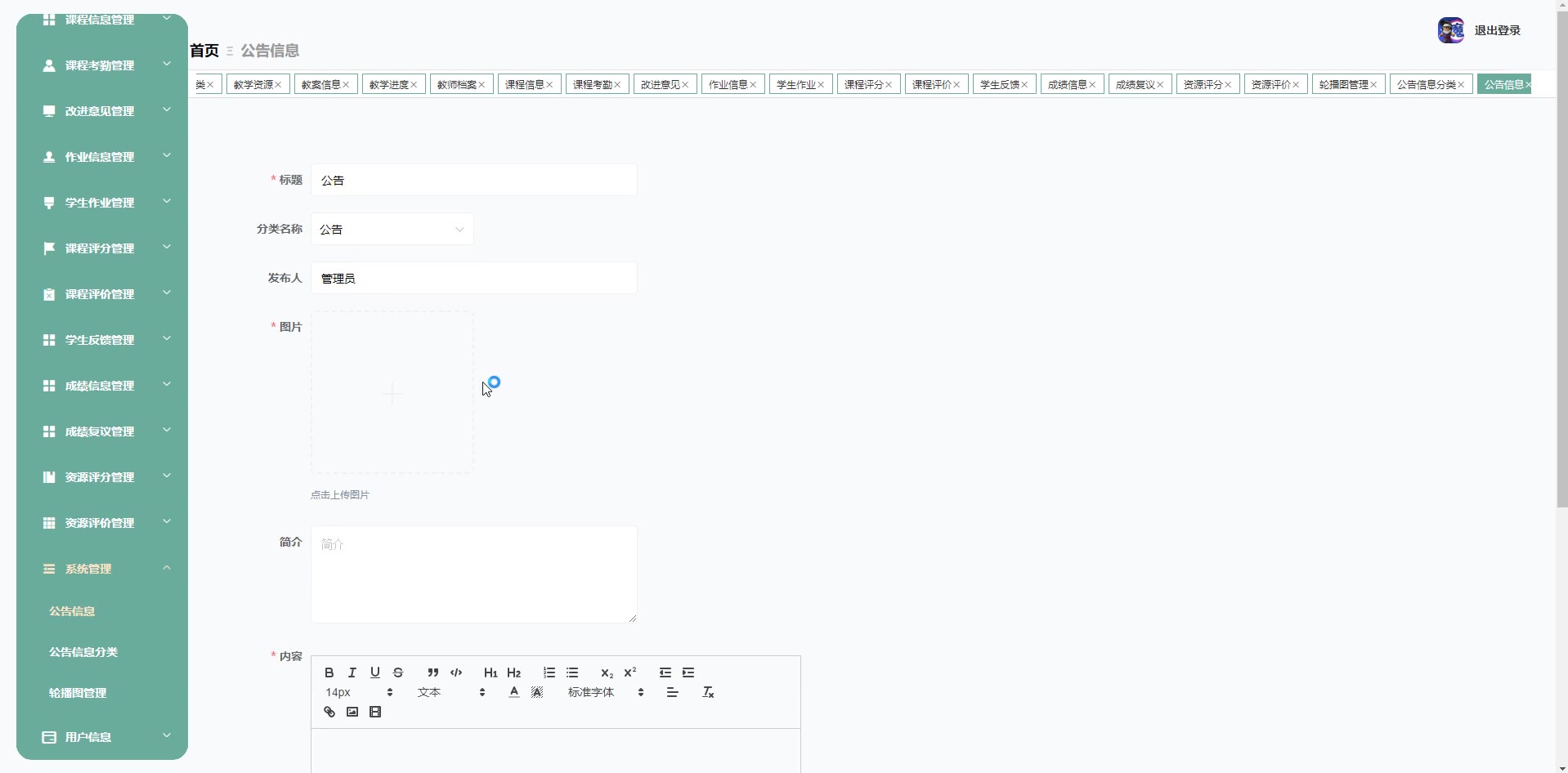Expand the 课程考勤管理 sidebar menu
The width and height of the screenshot is (1568, 773).
pyautogui.click(x=102, y=65)
